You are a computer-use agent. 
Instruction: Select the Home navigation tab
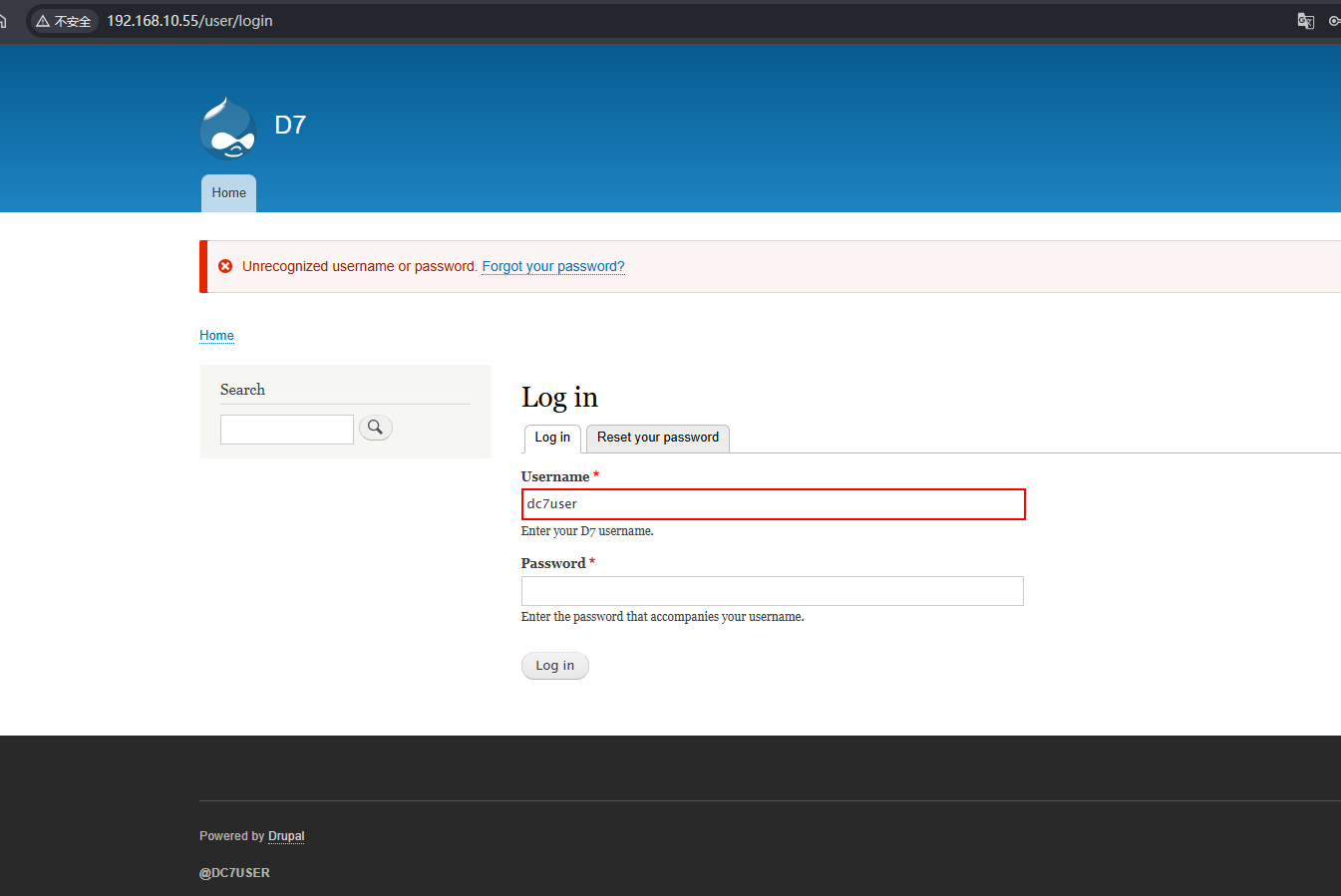coord(228,193)
